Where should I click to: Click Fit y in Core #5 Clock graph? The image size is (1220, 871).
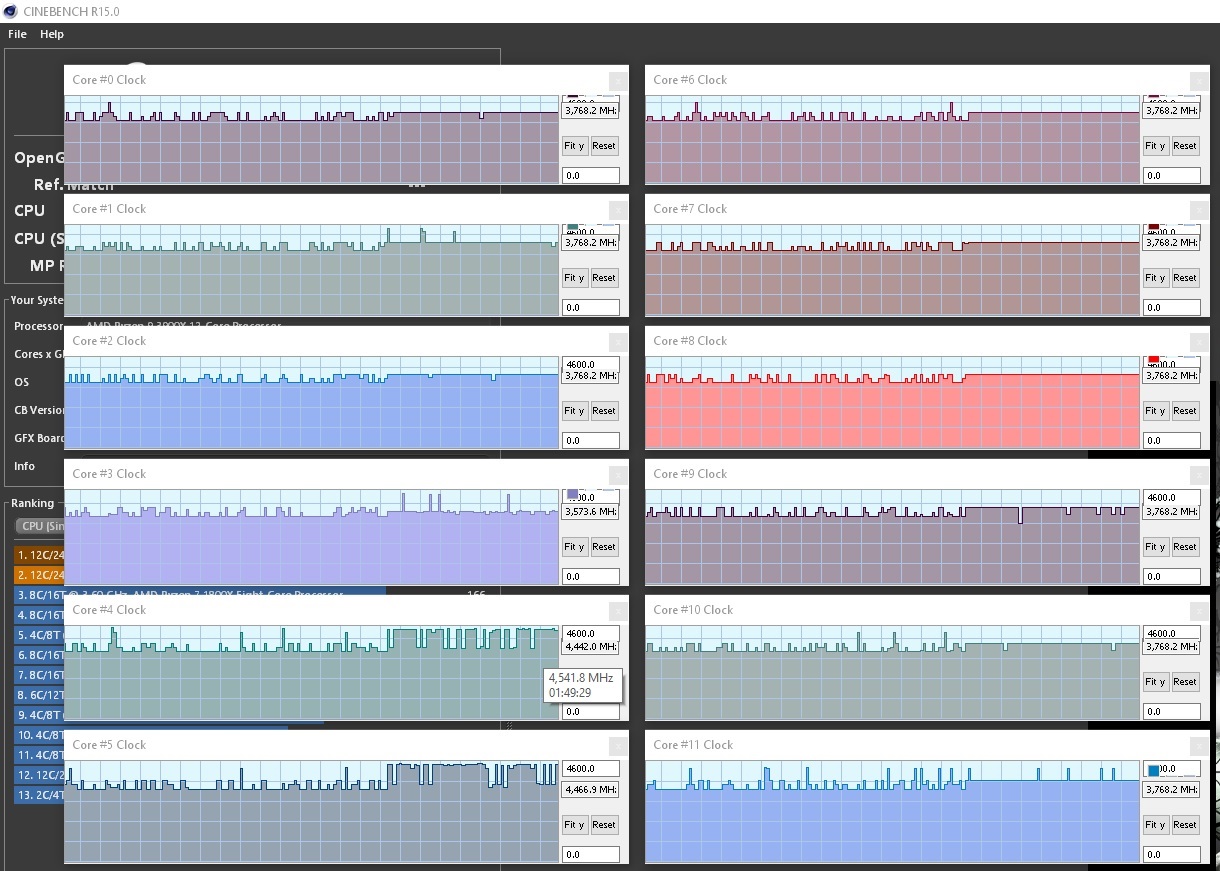pyautogui.click(x=574, y=825)
